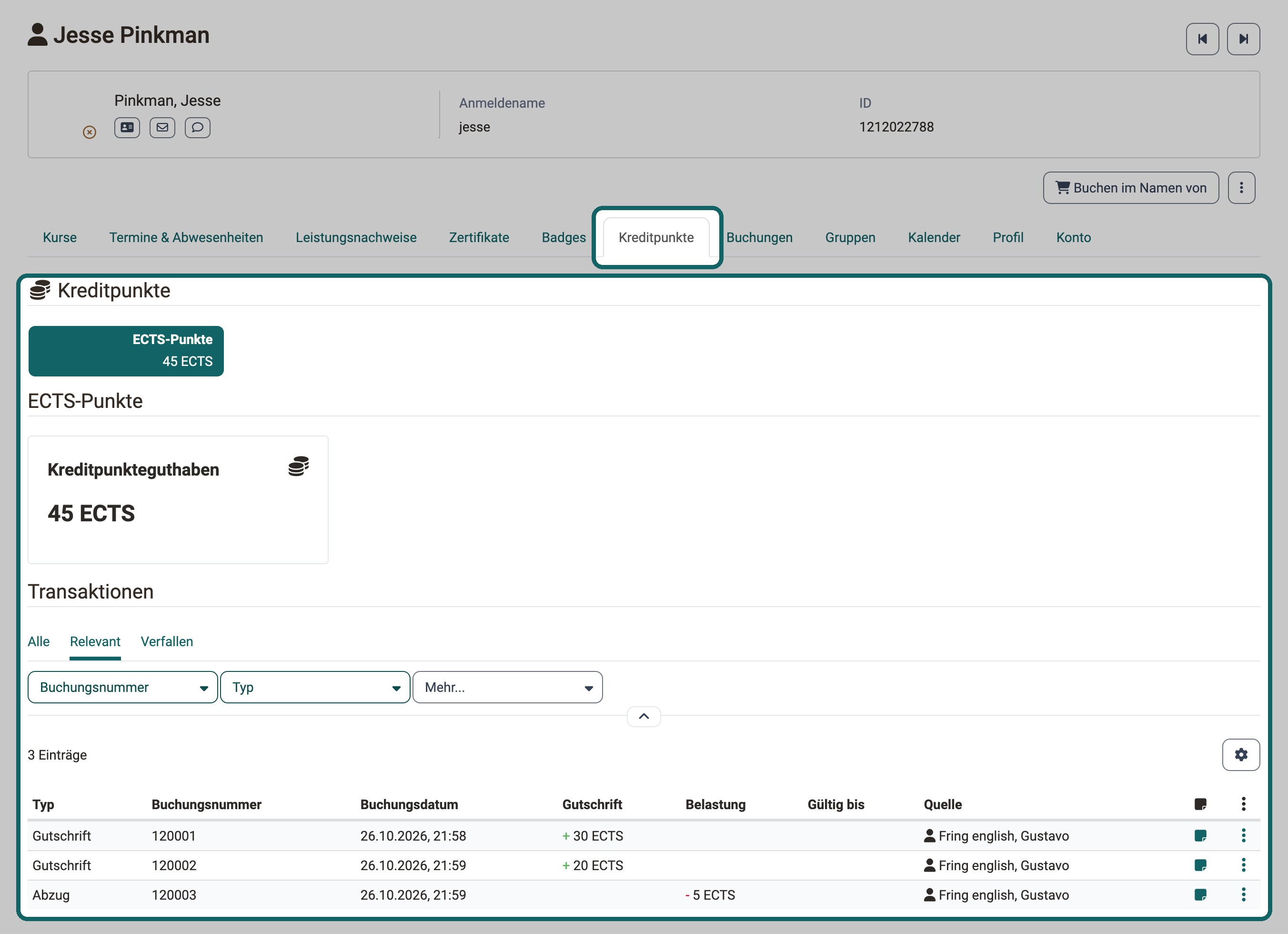Send email via envelope icon

[x=162, y=127]
